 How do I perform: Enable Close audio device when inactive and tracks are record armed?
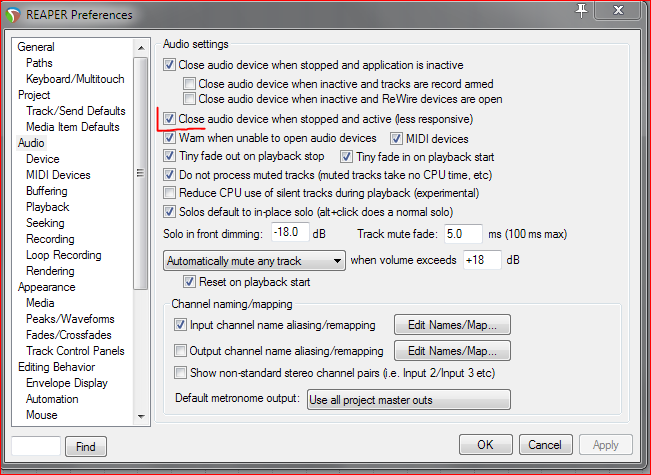coord(189,84)
